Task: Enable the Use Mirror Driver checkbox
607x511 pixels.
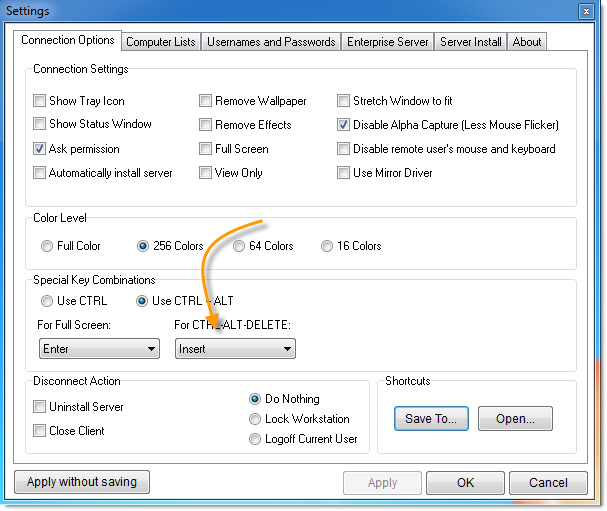Action: [x=343, y=173]
